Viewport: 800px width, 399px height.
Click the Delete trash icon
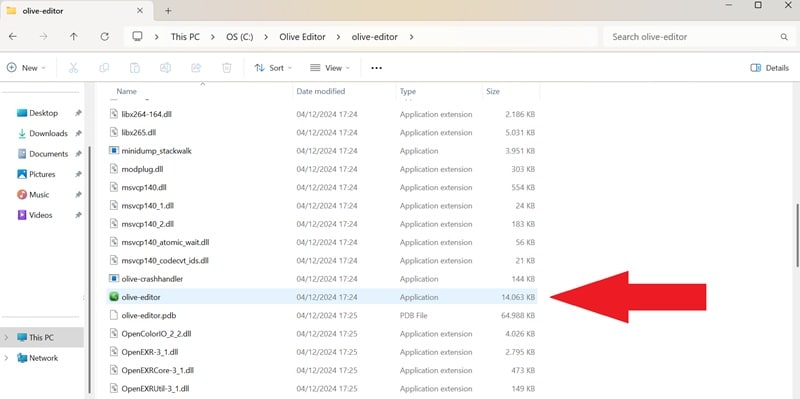pos(227,68)
